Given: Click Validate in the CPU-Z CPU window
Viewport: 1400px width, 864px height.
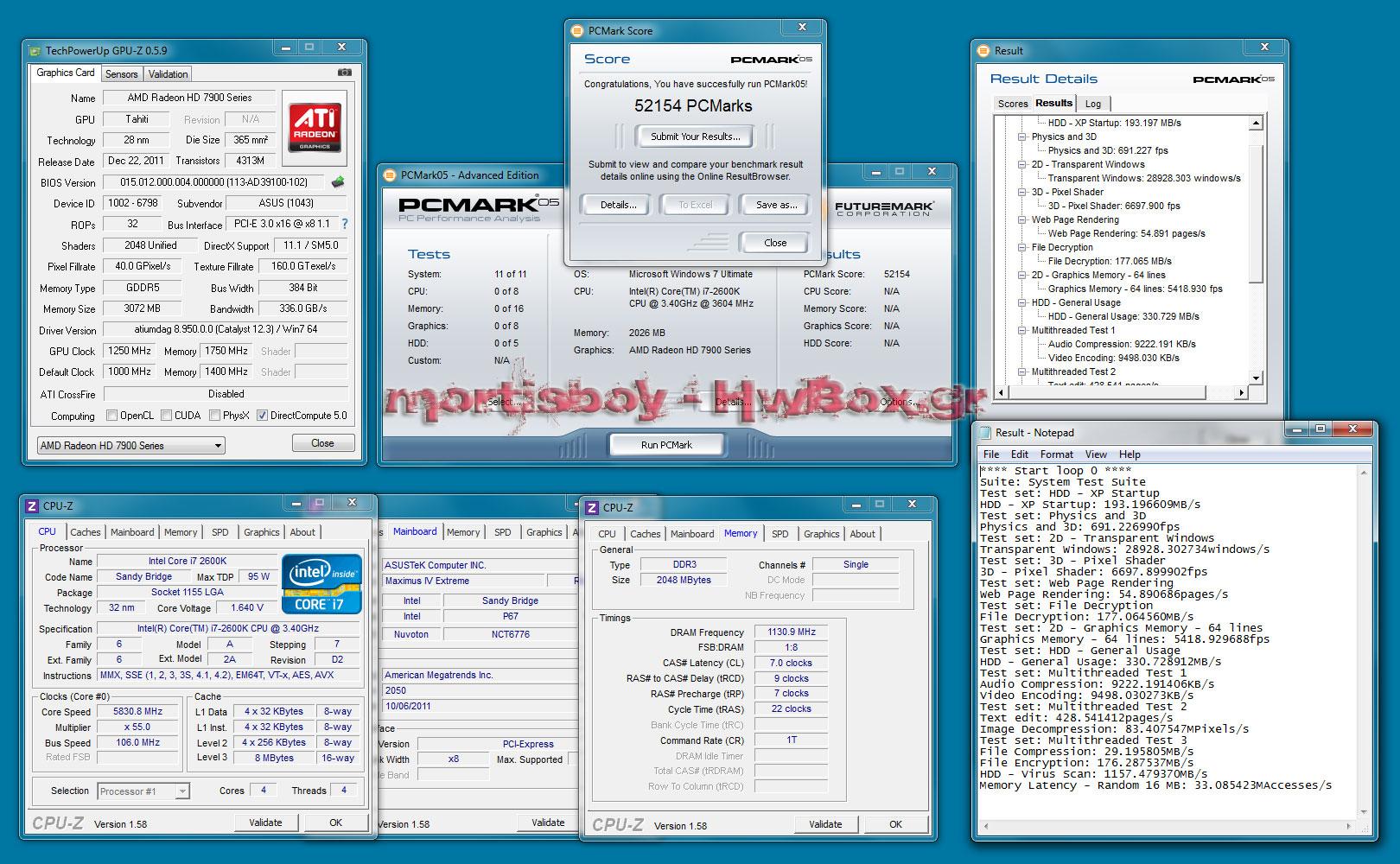Looking at the screenshot, I should (265, 823).
